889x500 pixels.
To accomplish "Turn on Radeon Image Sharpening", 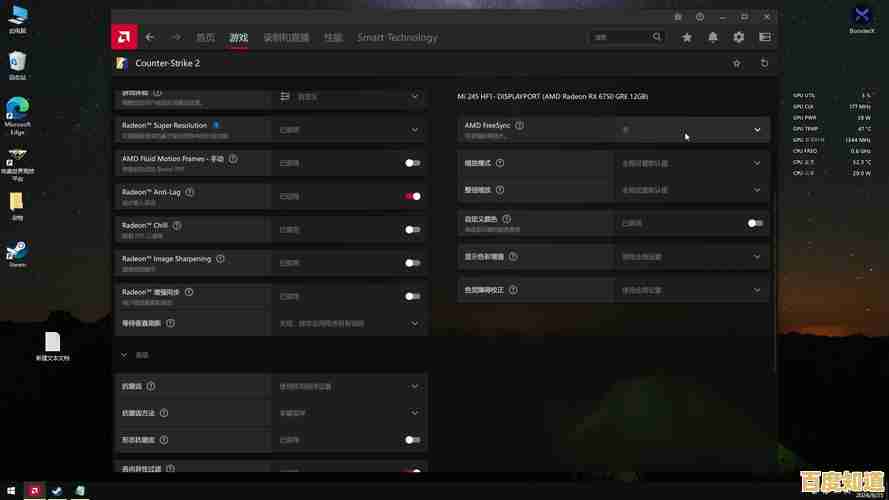I will tap(412, 263).
